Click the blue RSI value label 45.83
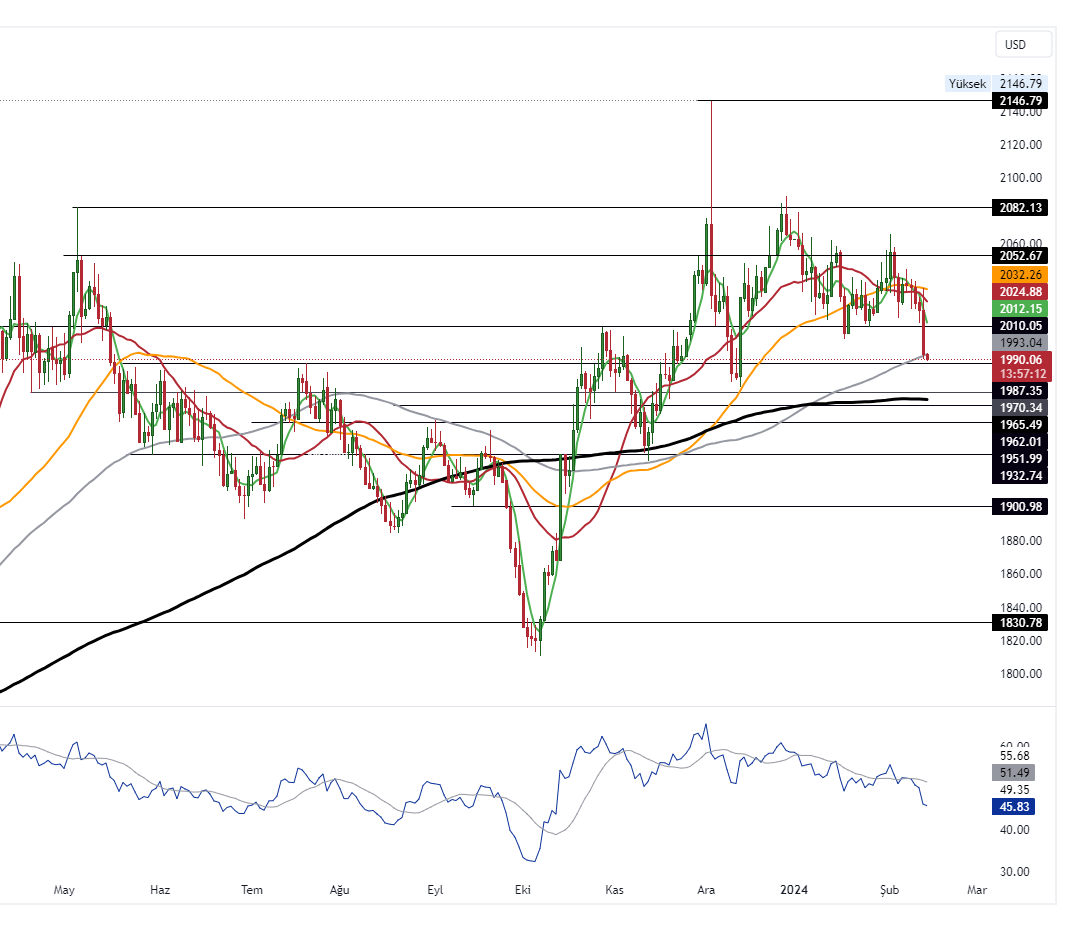 pos(1020,806)
